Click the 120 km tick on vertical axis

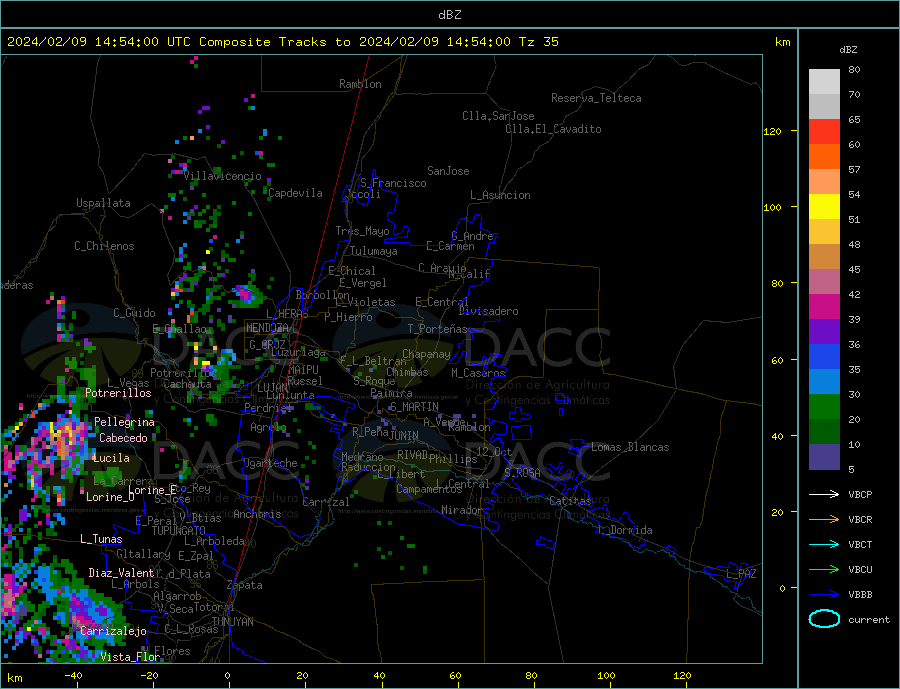pyautogui.click(x=773, y=131)
